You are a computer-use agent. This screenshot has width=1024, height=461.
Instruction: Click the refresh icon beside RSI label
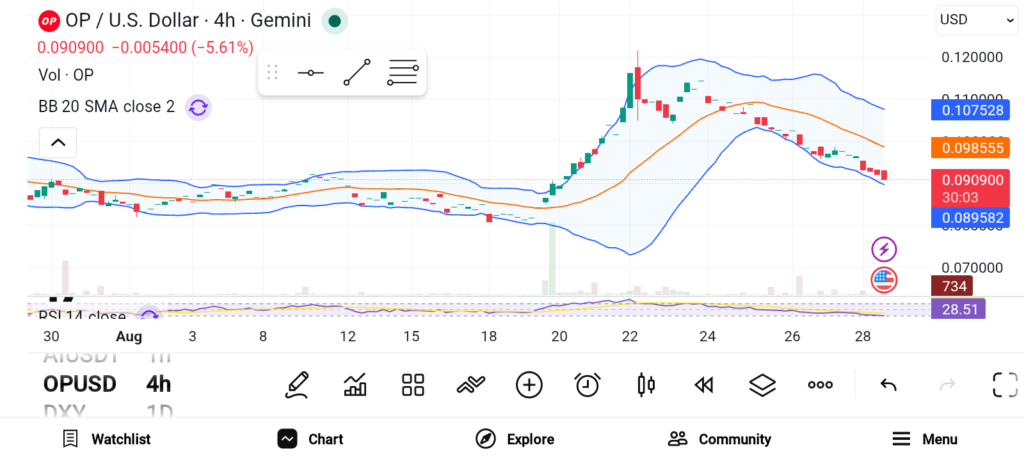coord(150,314)
